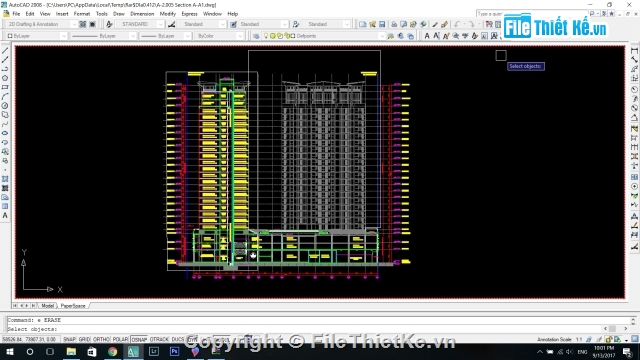Toggle POLAR tracking in status bar
Viewport: 640px width, 360px height.
click(120, 340)
